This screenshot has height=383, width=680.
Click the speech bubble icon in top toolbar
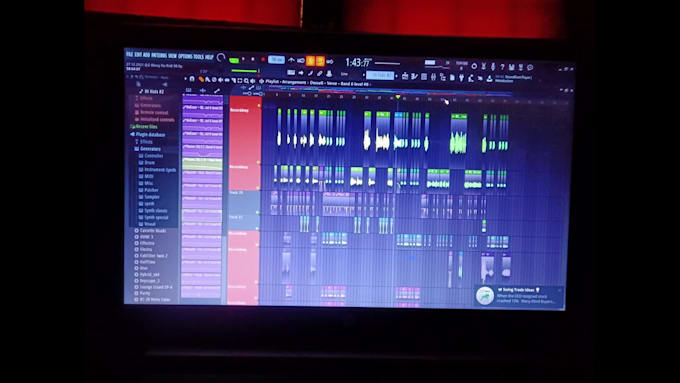point(530,68)
